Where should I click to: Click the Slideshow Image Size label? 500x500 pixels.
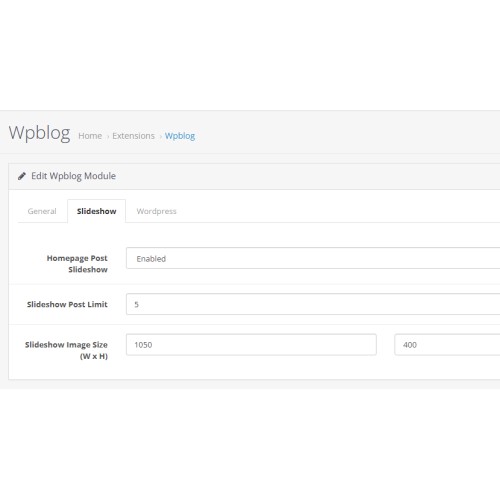[66, 350]
